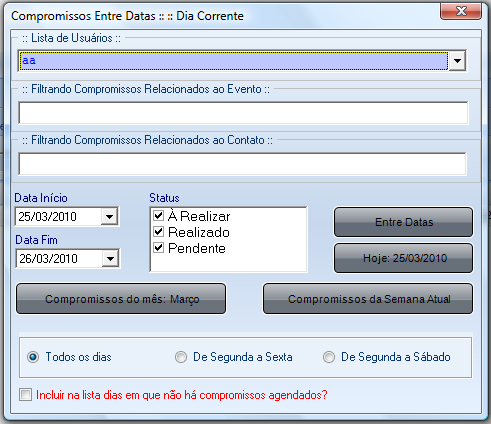Select the Todos os dias radio option

[x=33, y=357]
